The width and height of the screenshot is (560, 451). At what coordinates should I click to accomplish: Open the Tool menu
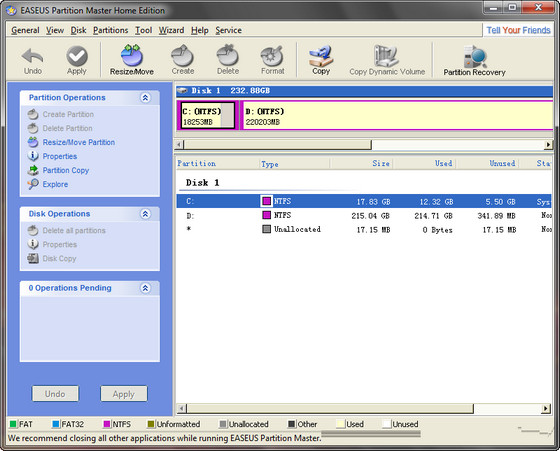point(144,30)
